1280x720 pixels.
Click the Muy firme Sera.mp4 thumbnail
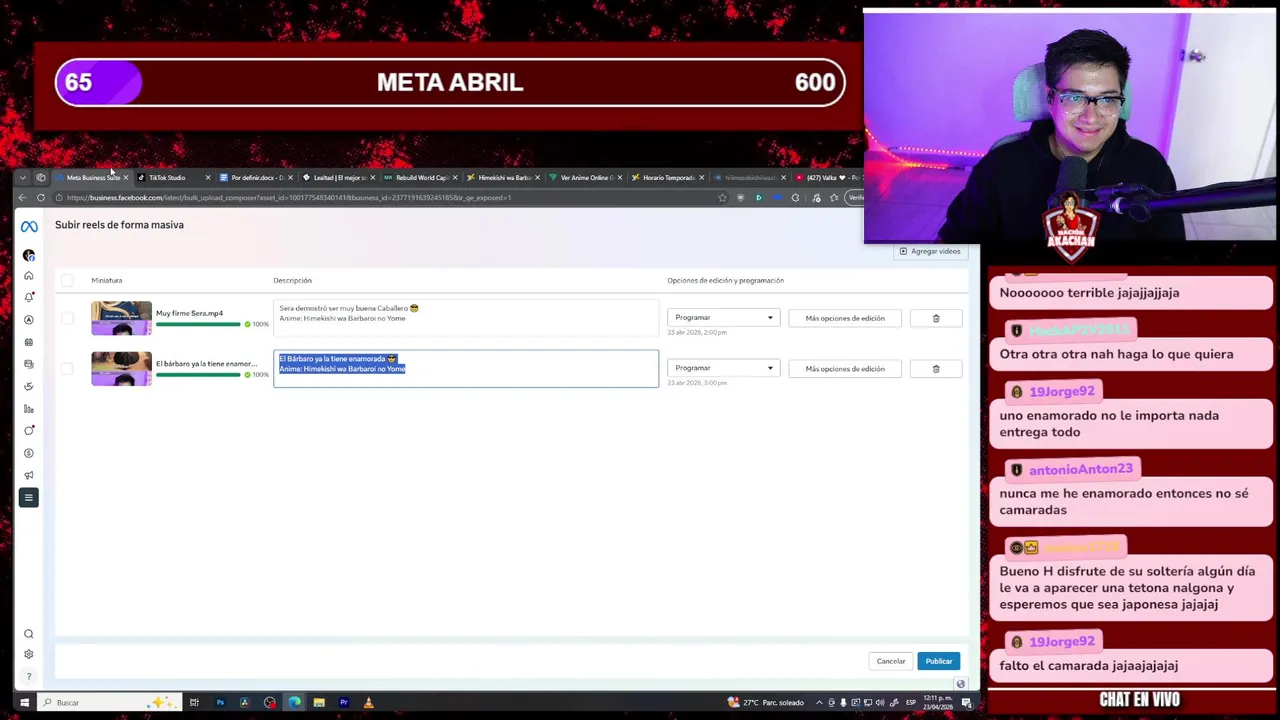click(x=121, y=318)
